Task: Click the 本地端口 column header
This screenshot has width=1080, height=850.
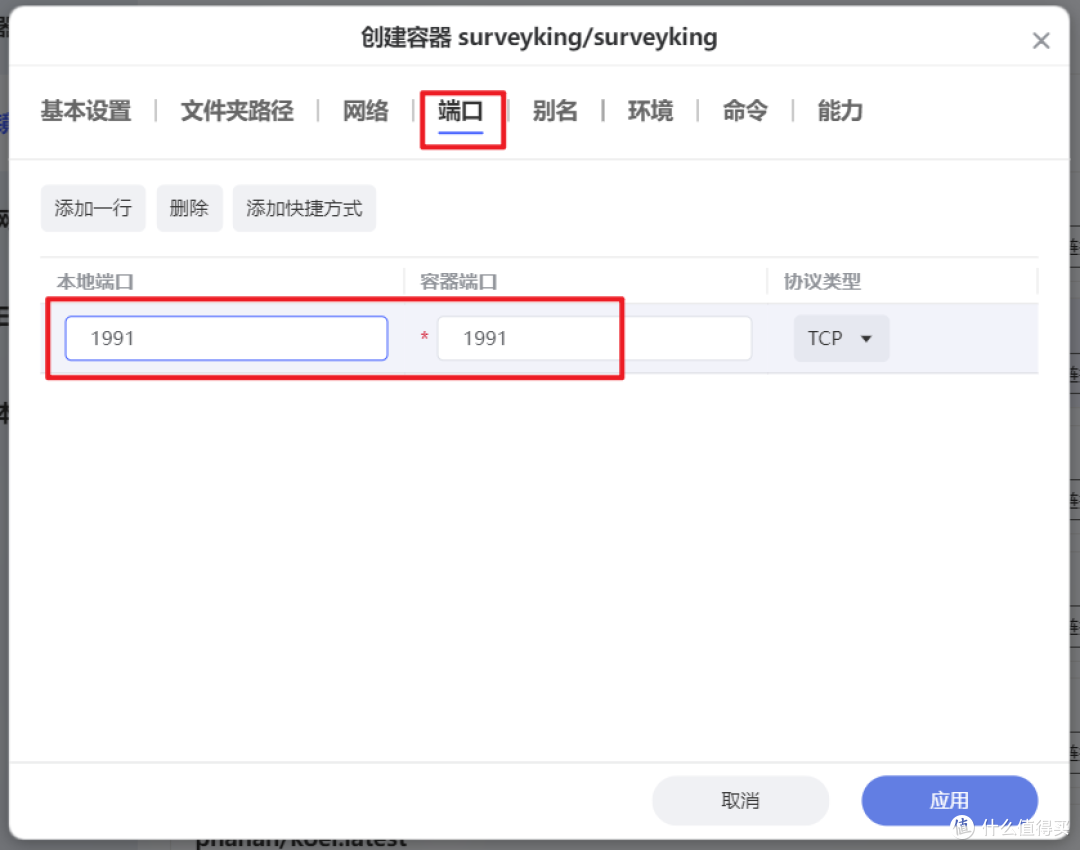Action: pyautogui.click(x=95, y=281)
